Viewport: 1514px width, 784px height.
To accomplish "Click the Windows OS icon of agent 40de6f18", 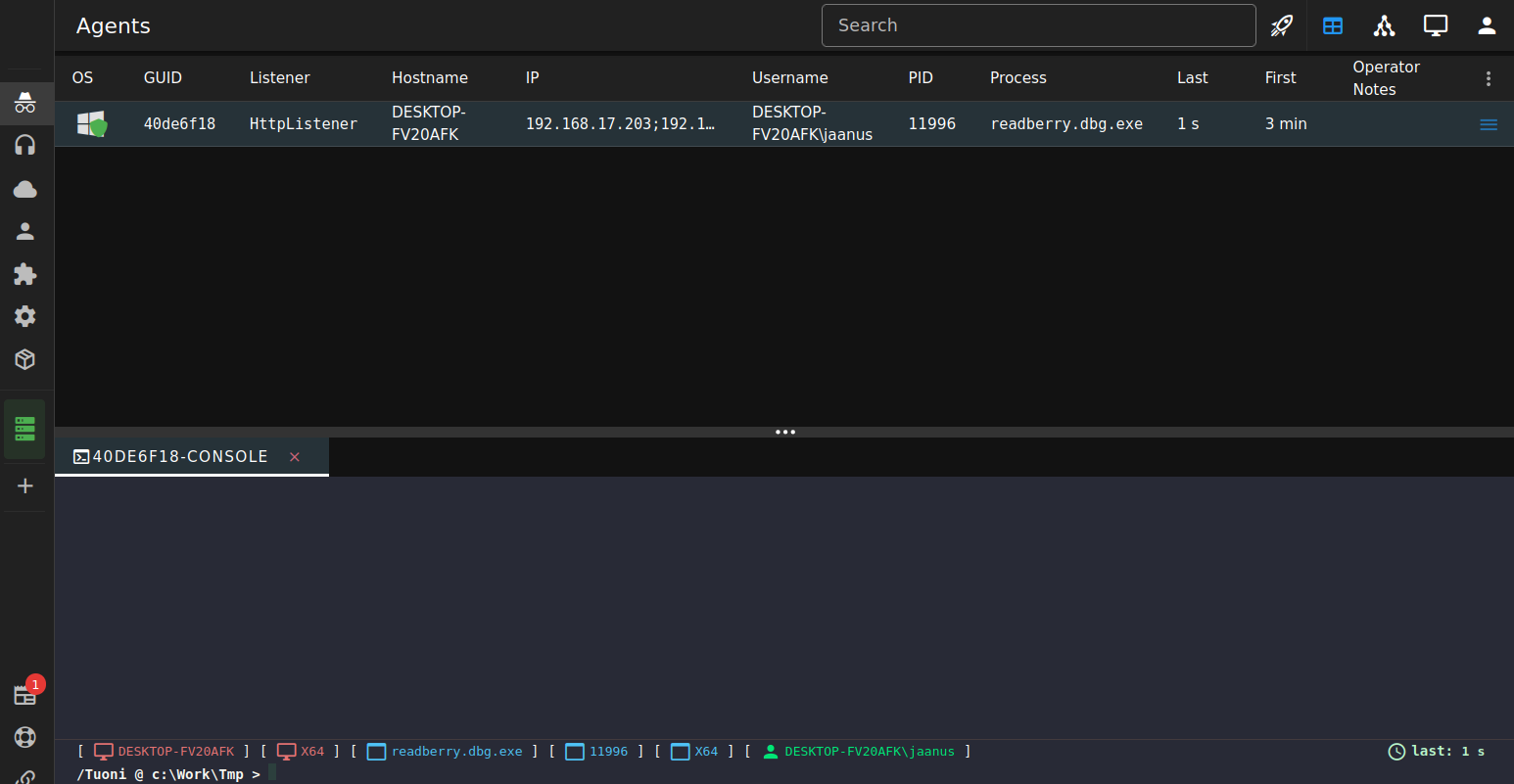I will 92,123.
